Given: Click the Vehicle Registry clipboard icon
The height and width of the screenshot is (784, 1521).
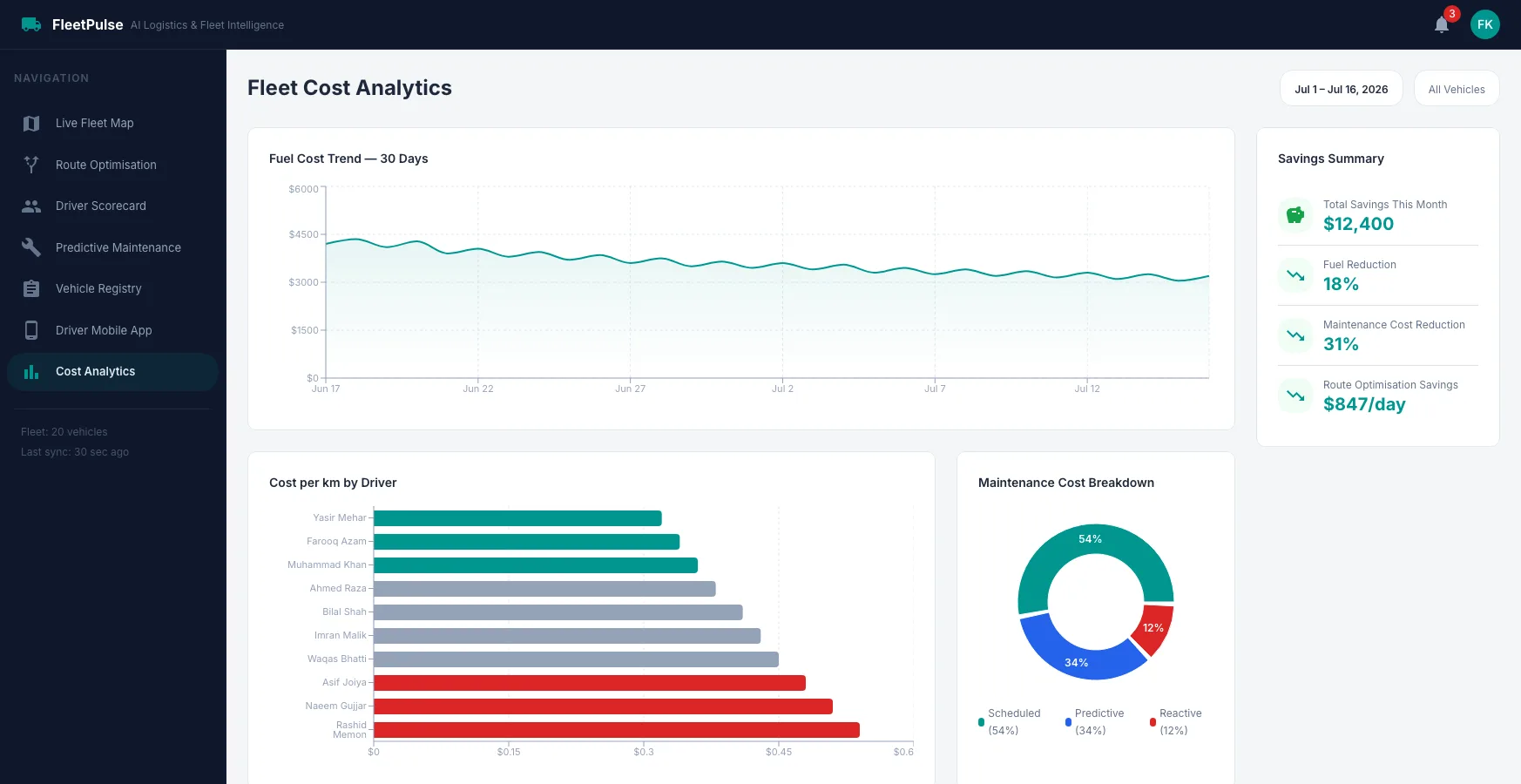Looking at the screenshot, I should tap(31, 288).
